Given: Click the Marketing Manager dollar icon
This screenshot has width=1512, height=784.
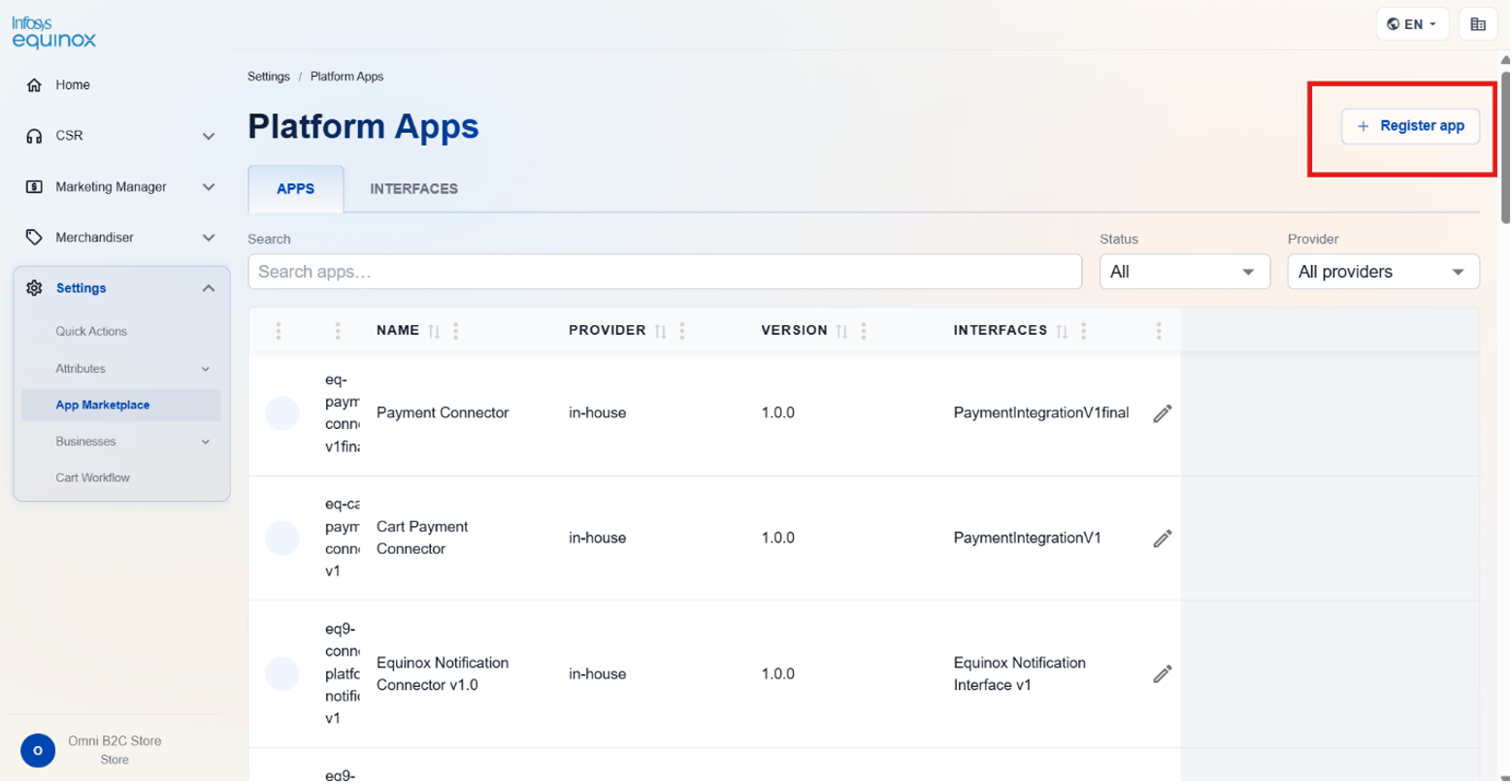Looking at the screenshot, I should click(x=34, y=187).
